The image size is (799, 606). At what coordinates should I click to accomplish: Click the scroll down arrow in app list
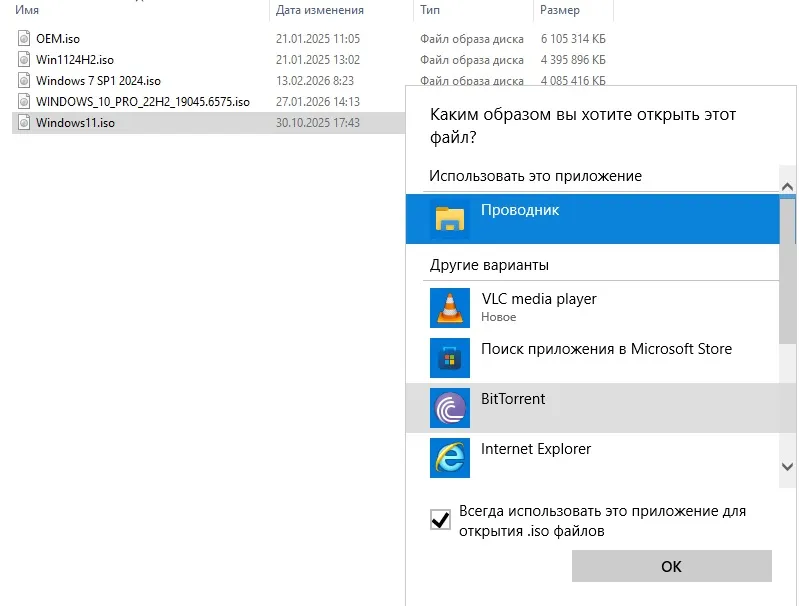(x=787, y=466)
